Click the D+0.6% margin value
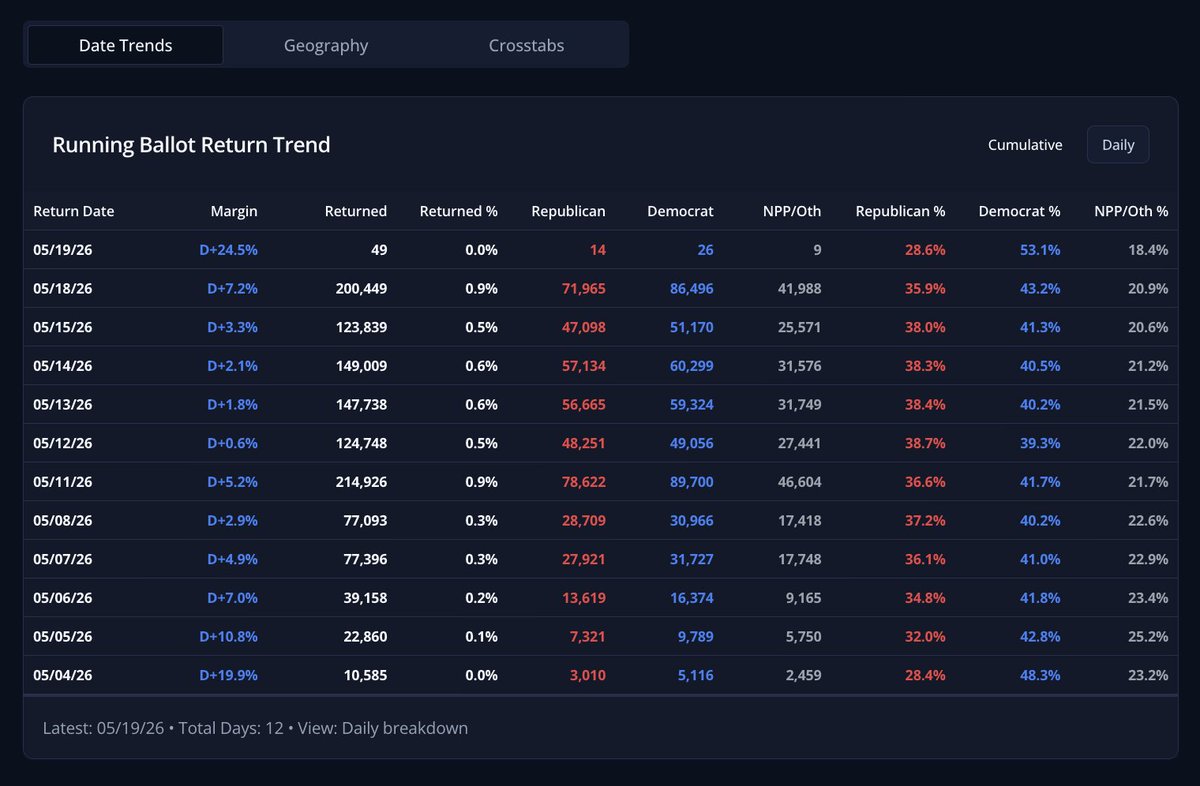This screenshot has width=1200, height=786. [232, 443]
